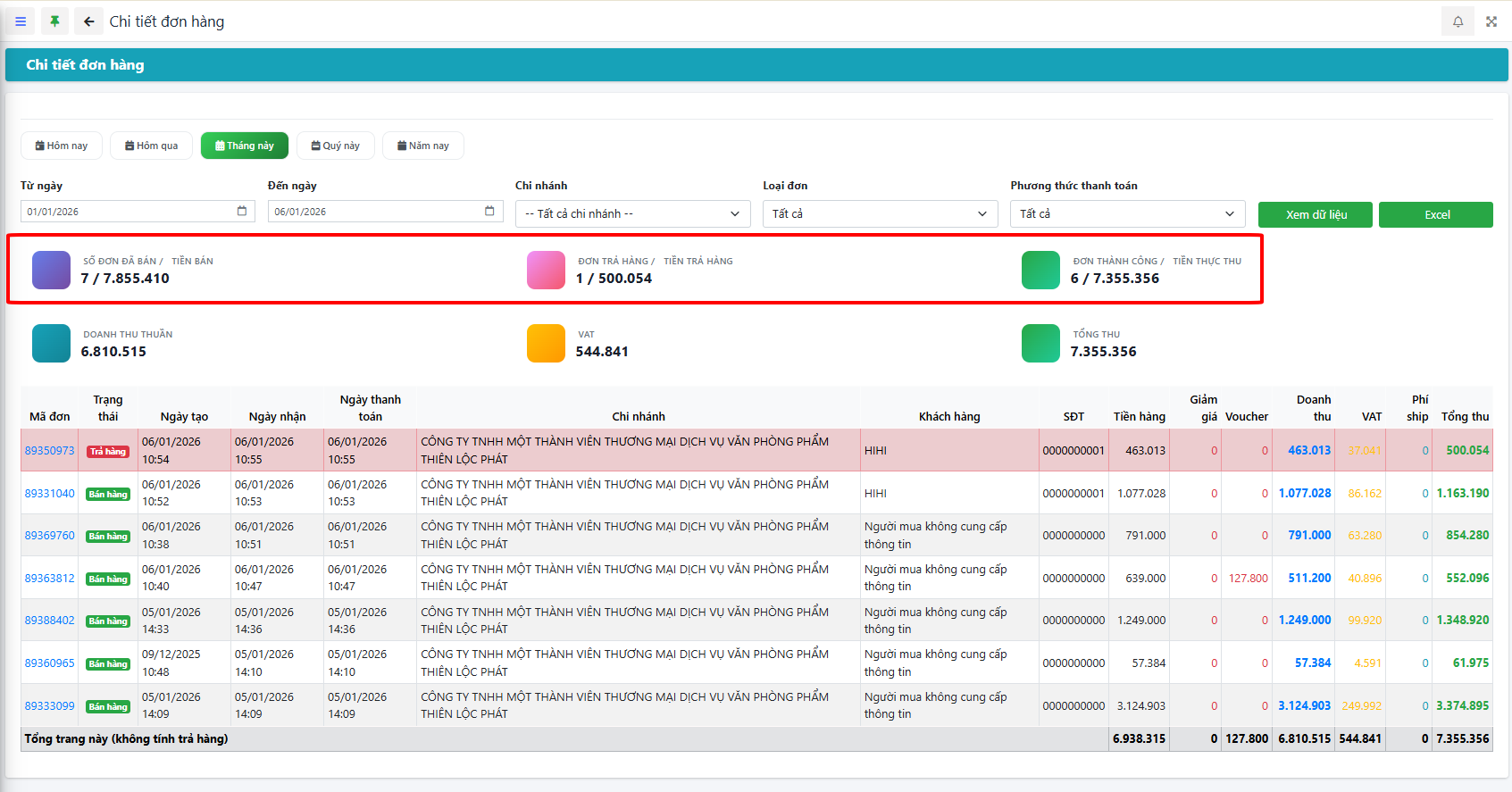
Task: Switch to Quý này filter
Action: (x=335, y=146)
